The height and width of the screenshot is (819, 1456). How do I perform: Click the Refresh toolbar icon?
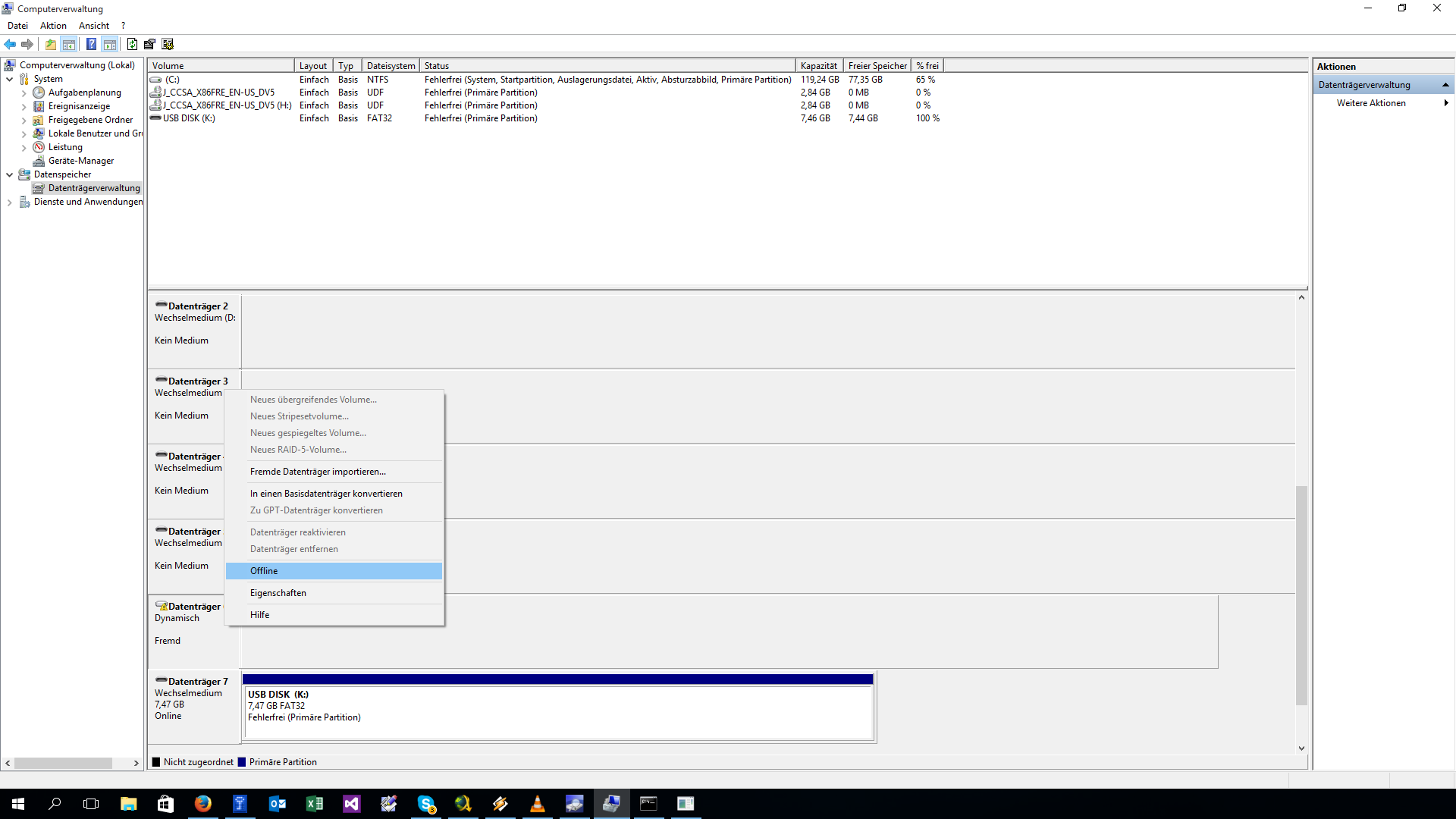tap(132, 44)
